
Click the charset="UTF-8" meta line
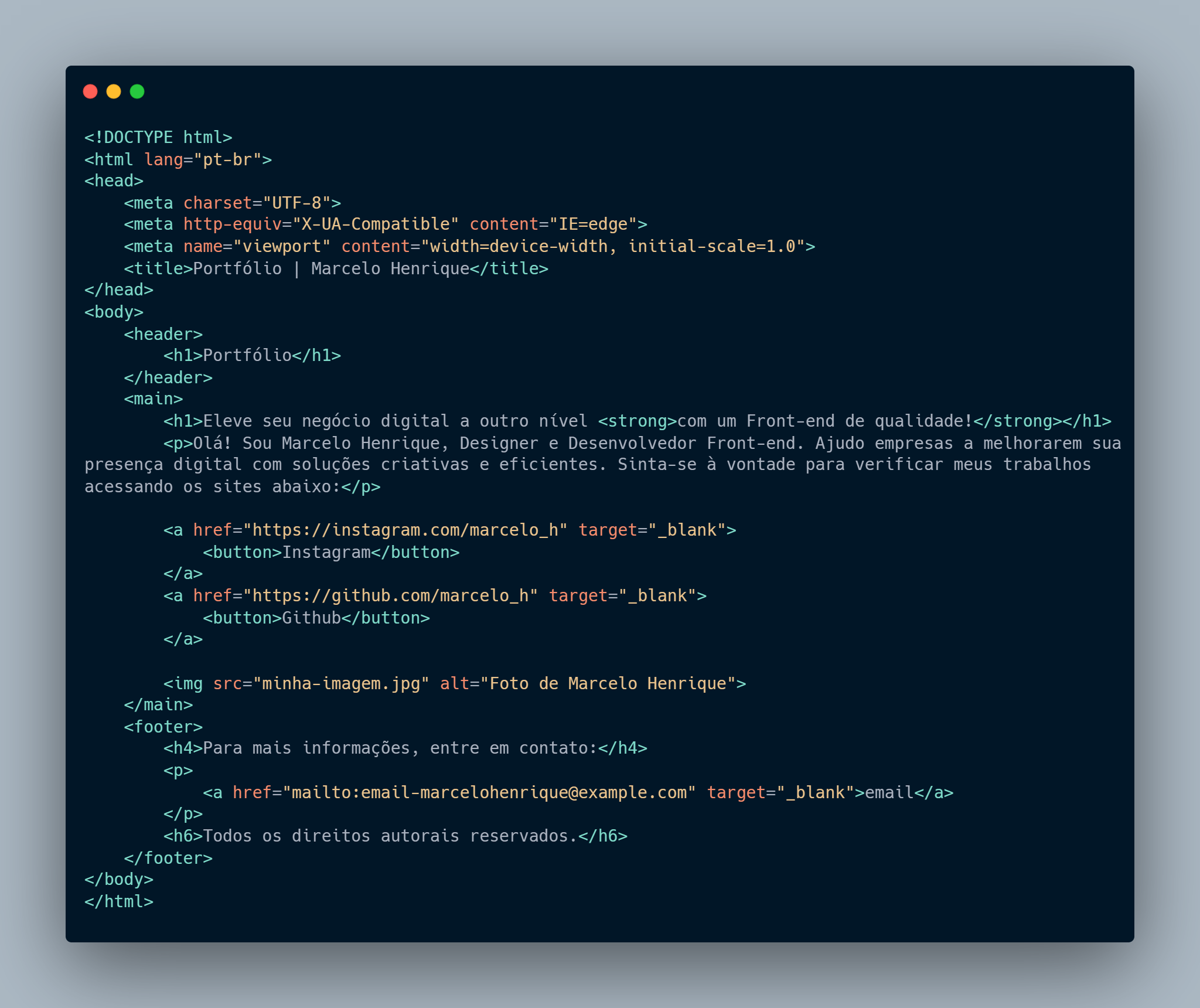click(x=233, y=203)
